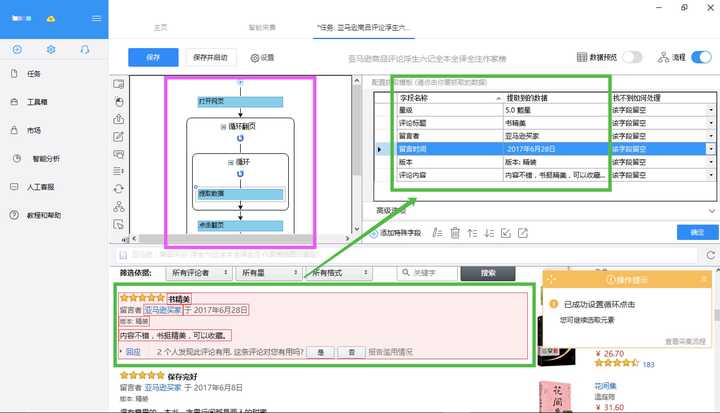Click the move field up icon

pyautogui.click(x=472, y=233)
